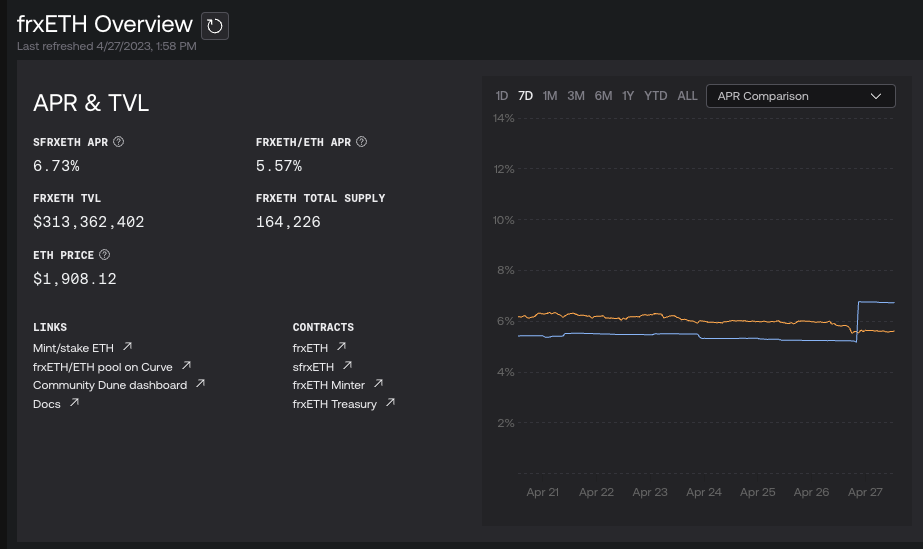Click the arrow icon next to Mint/stake ETH
This screenshot has width=923, height=549.
127,347
